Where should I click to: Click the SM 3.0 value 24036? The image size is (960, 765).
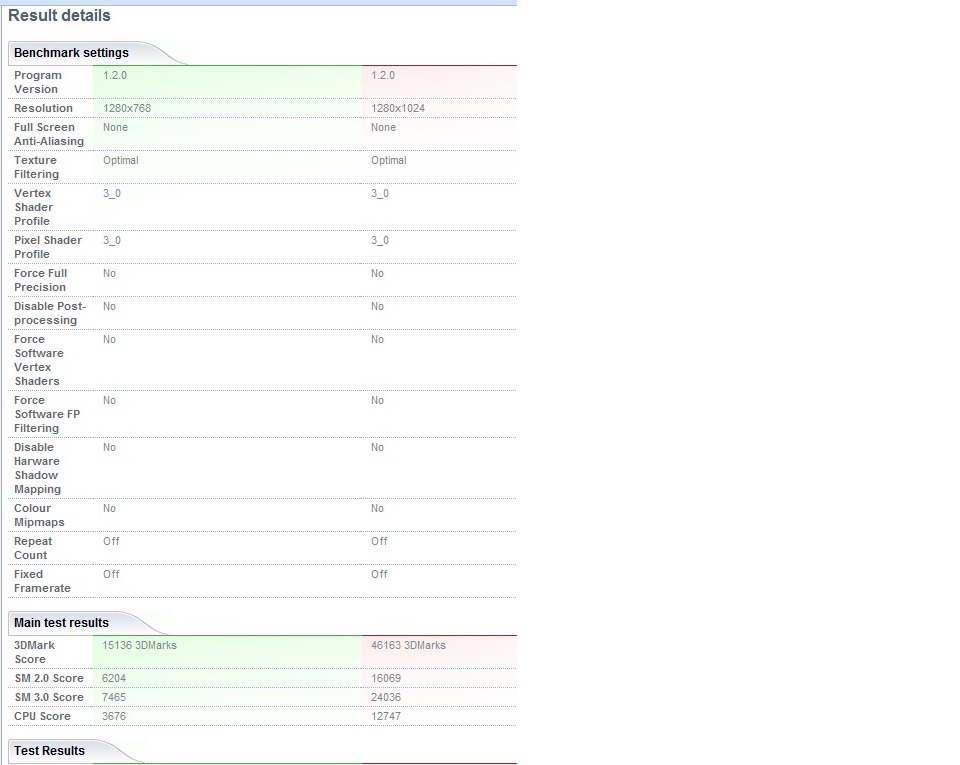pyautogui.click(x=386, y=697)
